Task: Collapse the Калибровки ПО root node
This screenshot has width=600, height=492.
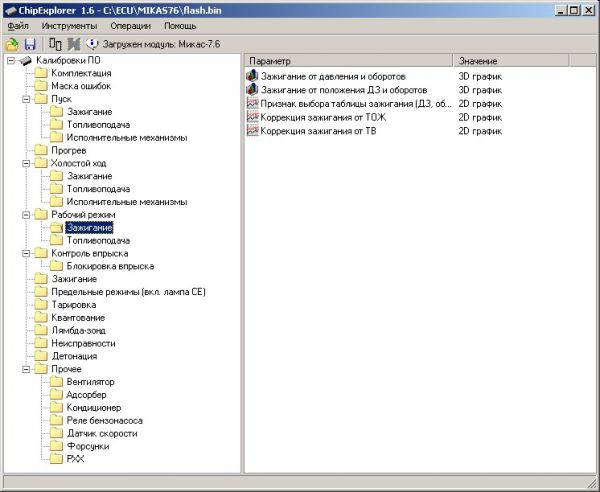Action: (11, 60)
